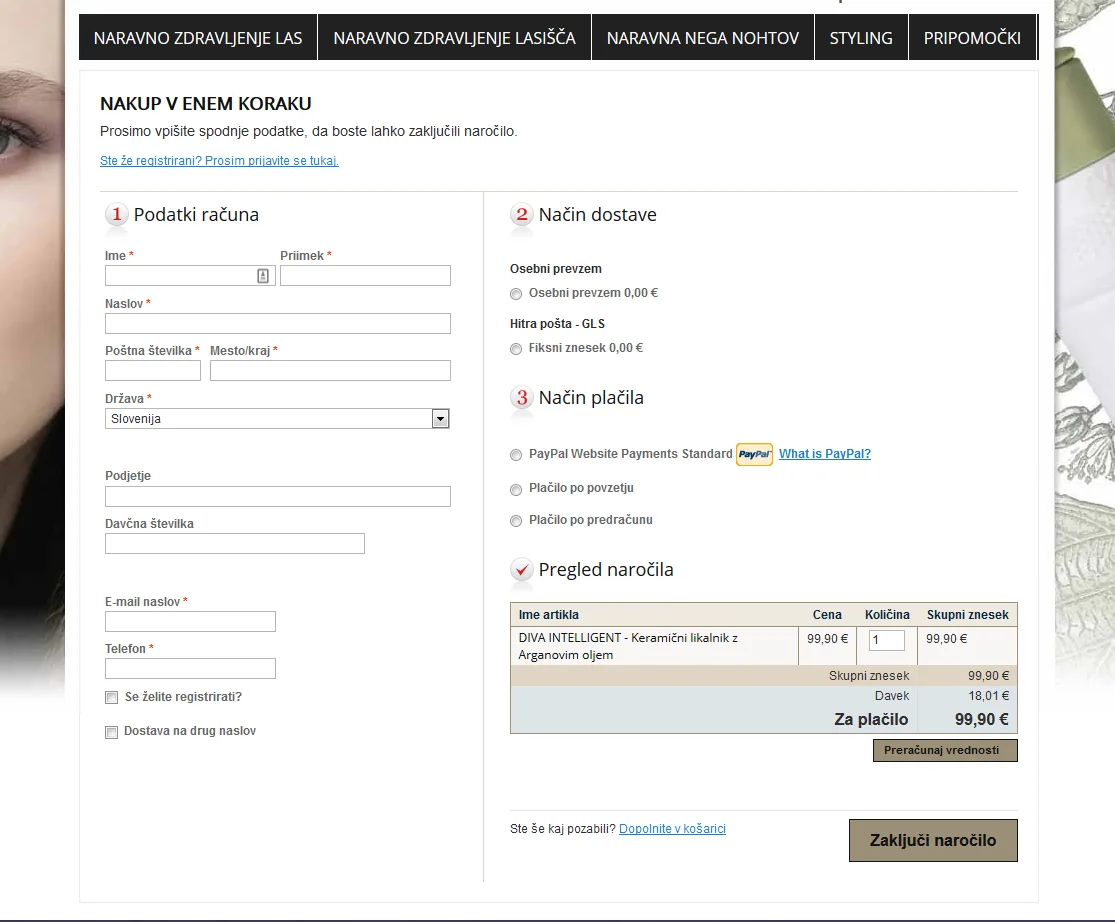The width and height of the screenshot is (1115, 922).
Task: Focus the Priimek input field
Action: [x=366, y=276]
